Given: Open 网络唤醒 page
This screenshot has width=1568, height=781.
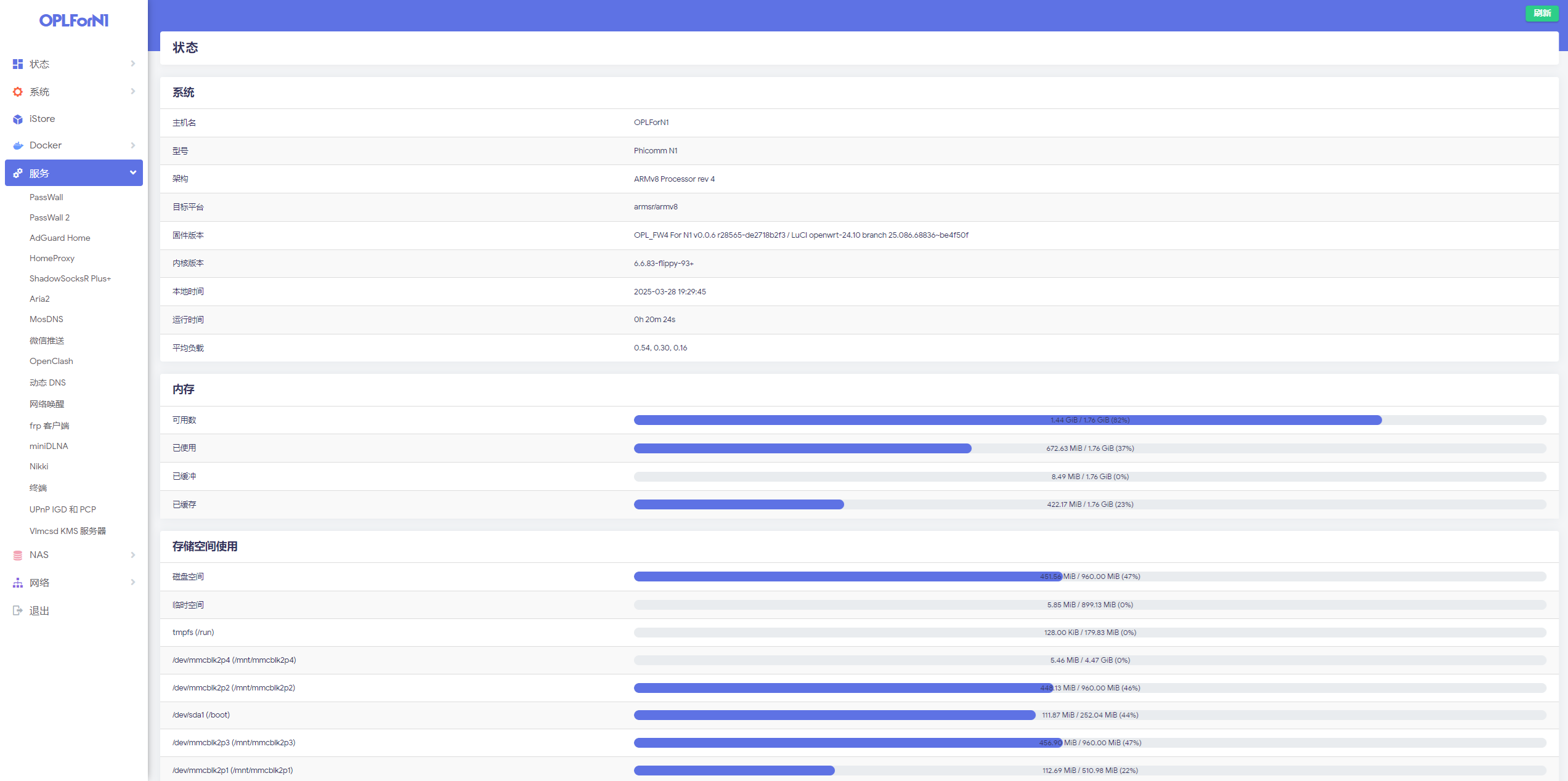Looking at the screenshot, I should [x=47, y=404].
